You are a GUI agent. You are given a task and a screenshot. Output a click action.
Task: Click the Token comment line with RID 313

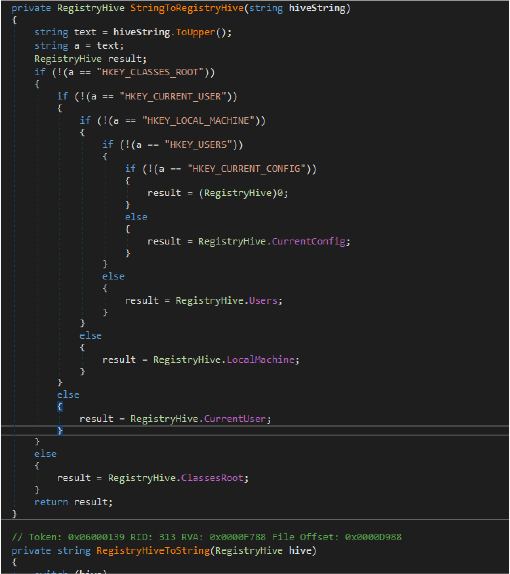coord(206,537)
